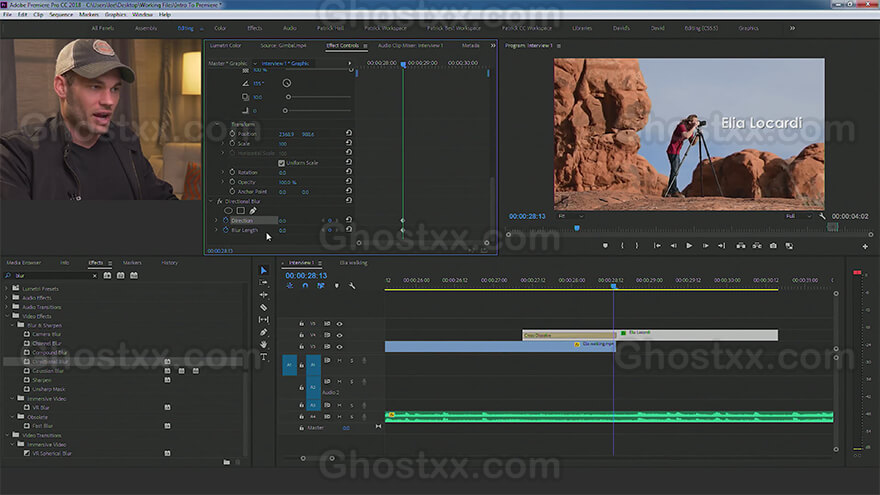This screenshot has height=495, width=880.
Task: Select the Hand tool
Action: tap(264, 345)
